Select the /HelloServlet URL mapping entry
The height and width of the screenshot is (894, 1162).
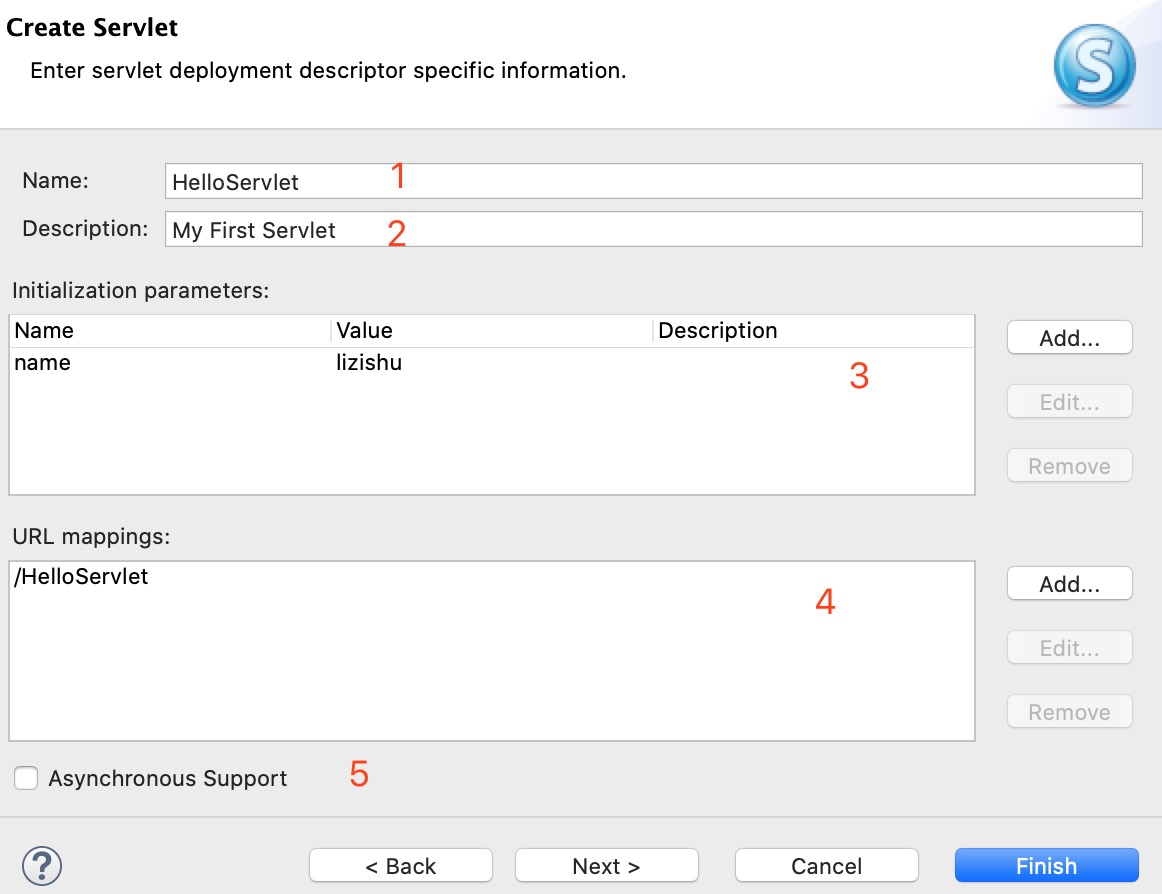click(x=82, y=577)
